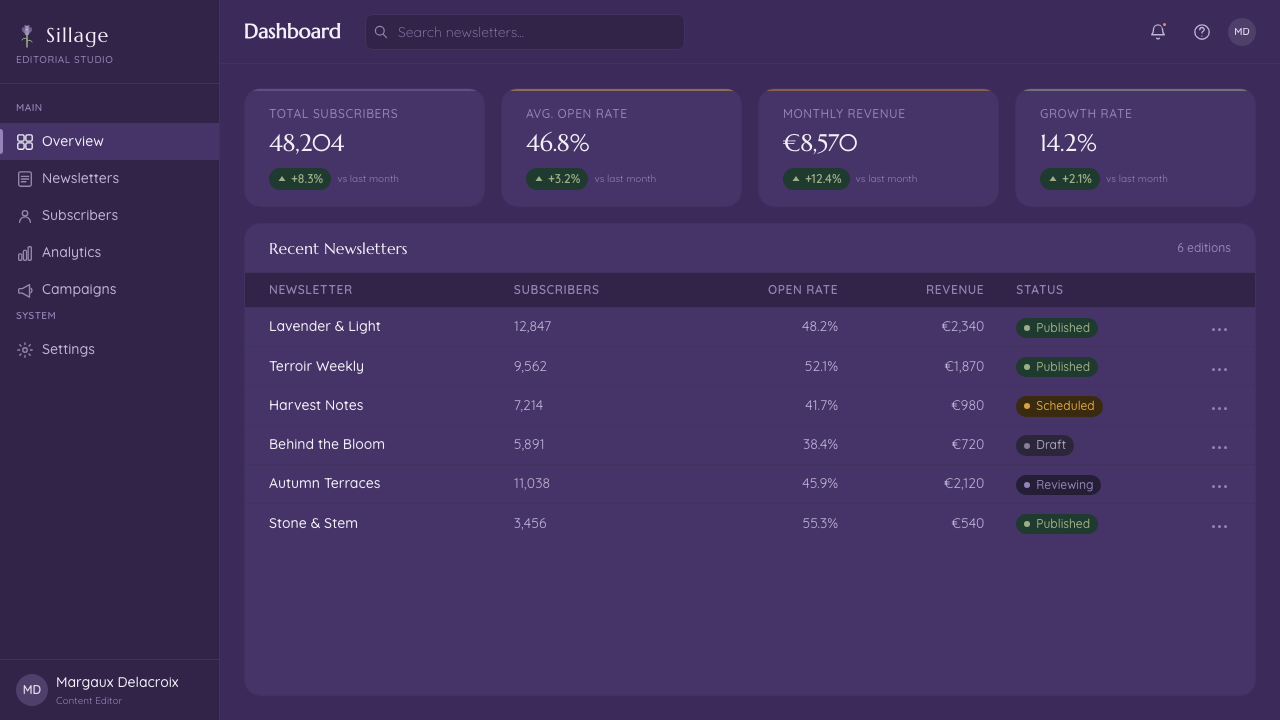The image size is (1280, 720).
Task: Click the Analytics bar chart icon
Action: [25, 253]
